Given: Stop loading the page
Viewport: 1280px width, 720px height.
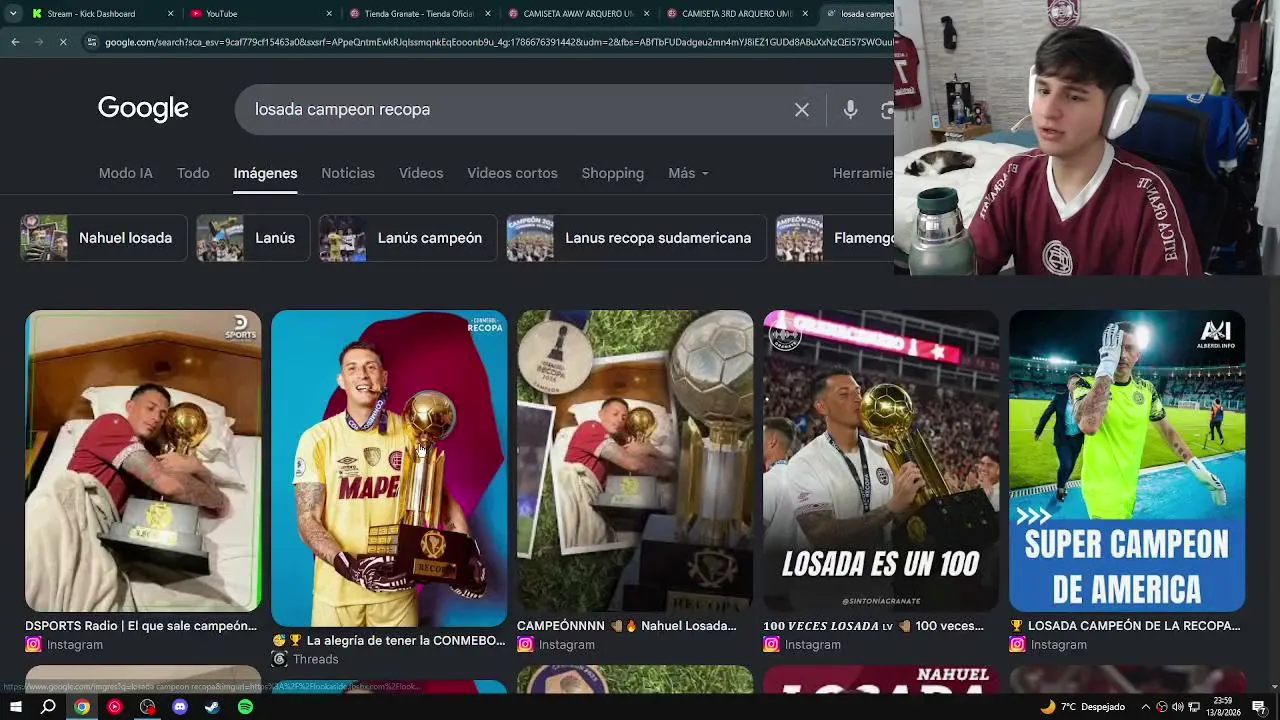Looking at the screenshot, I should tap(62, 42).
